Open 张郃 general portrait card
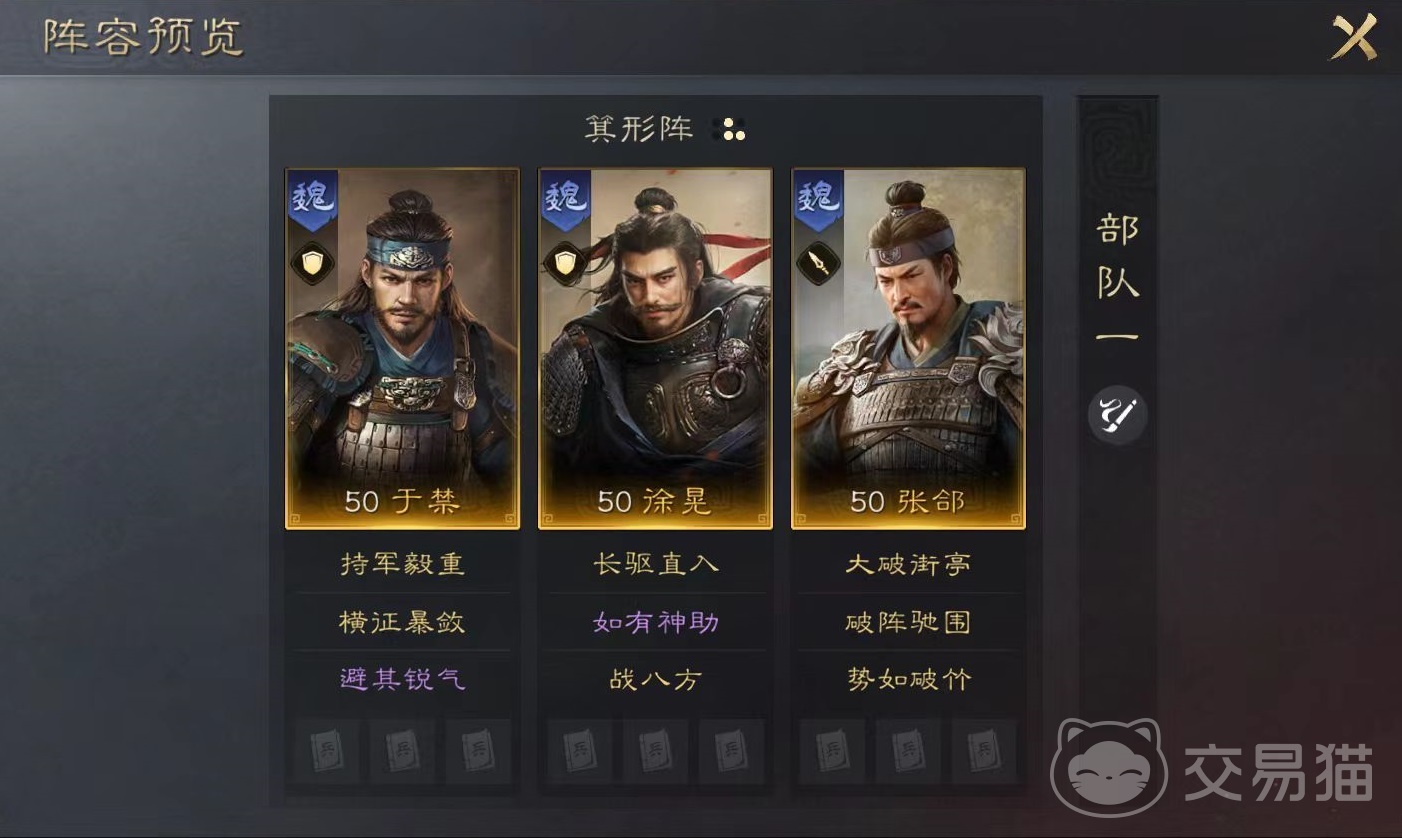 coord(908,348)
